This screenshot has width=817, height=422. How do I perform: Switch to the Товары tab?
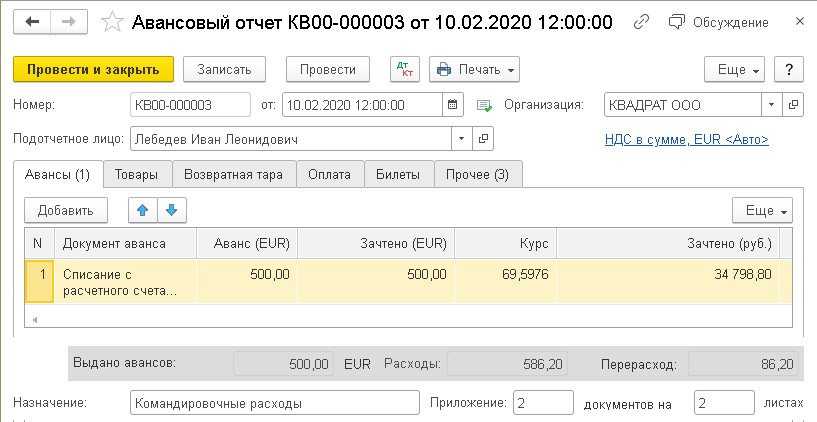click(x=137, y=175)
